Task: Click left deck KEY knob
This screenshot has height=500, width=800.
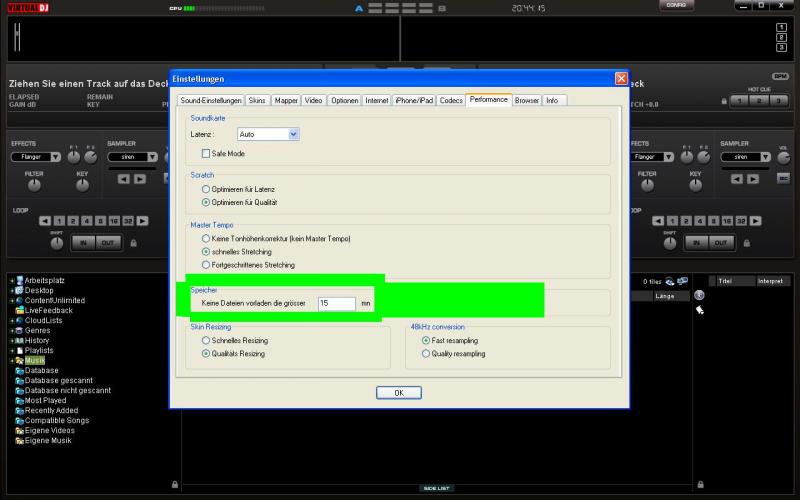Action: [x=82, y=185]
